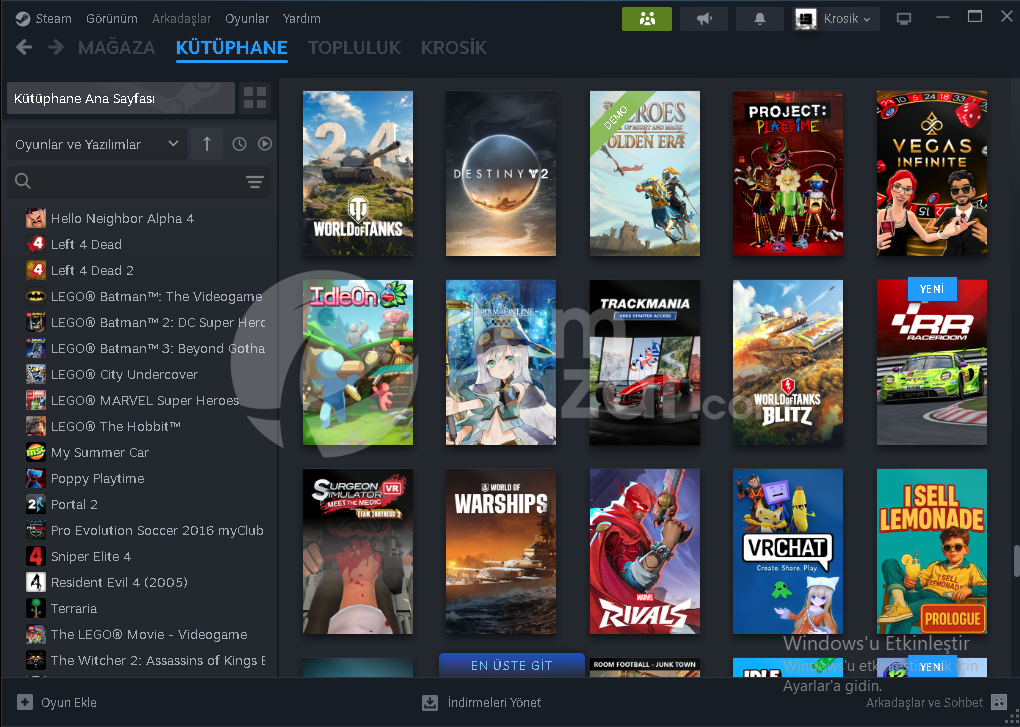This screenshot has width=1020, height=727.
Task: Switch to TOPLULUK tab
Action: [355, 47]
